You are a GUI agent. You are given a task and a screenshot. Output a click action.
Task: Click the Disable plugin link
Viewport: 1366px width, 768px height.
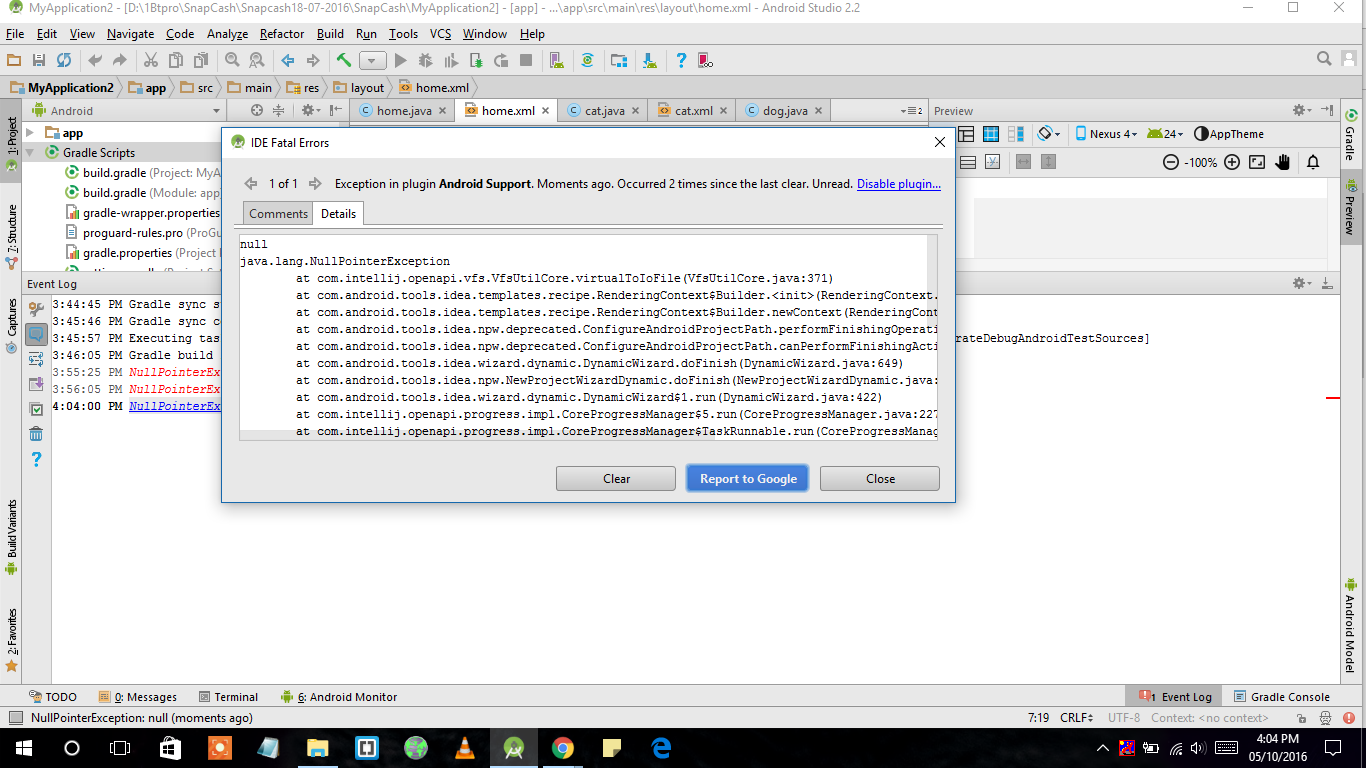899,184
